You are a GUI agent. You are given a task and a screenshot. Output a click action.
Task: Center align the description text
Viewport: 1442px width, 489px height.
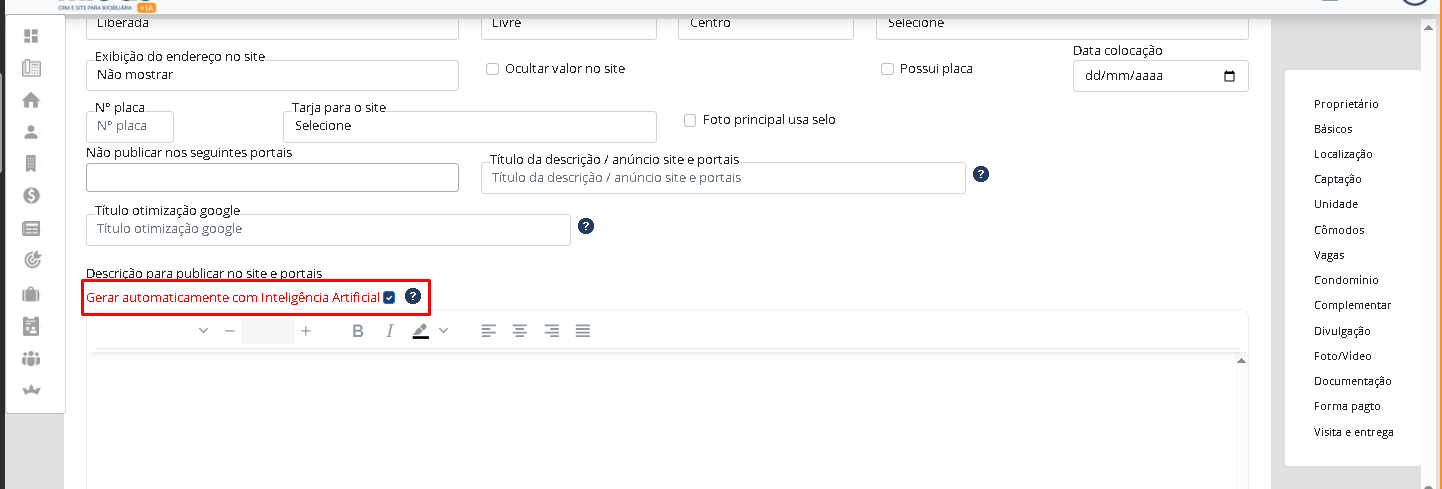coord(520,331)
